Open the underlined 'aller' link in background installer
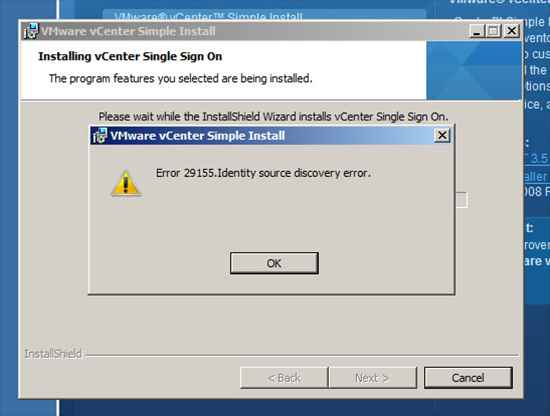 (x=535, y=176)
